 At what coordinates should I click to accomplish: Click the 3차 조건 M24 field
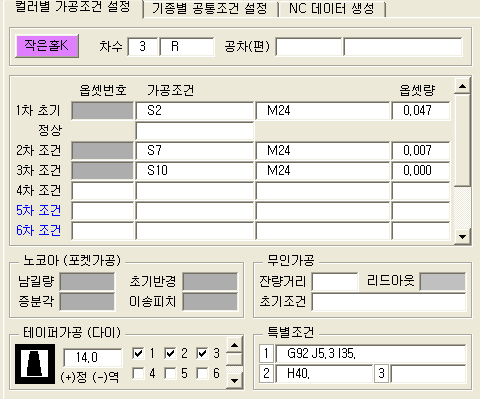pos(323,171)
